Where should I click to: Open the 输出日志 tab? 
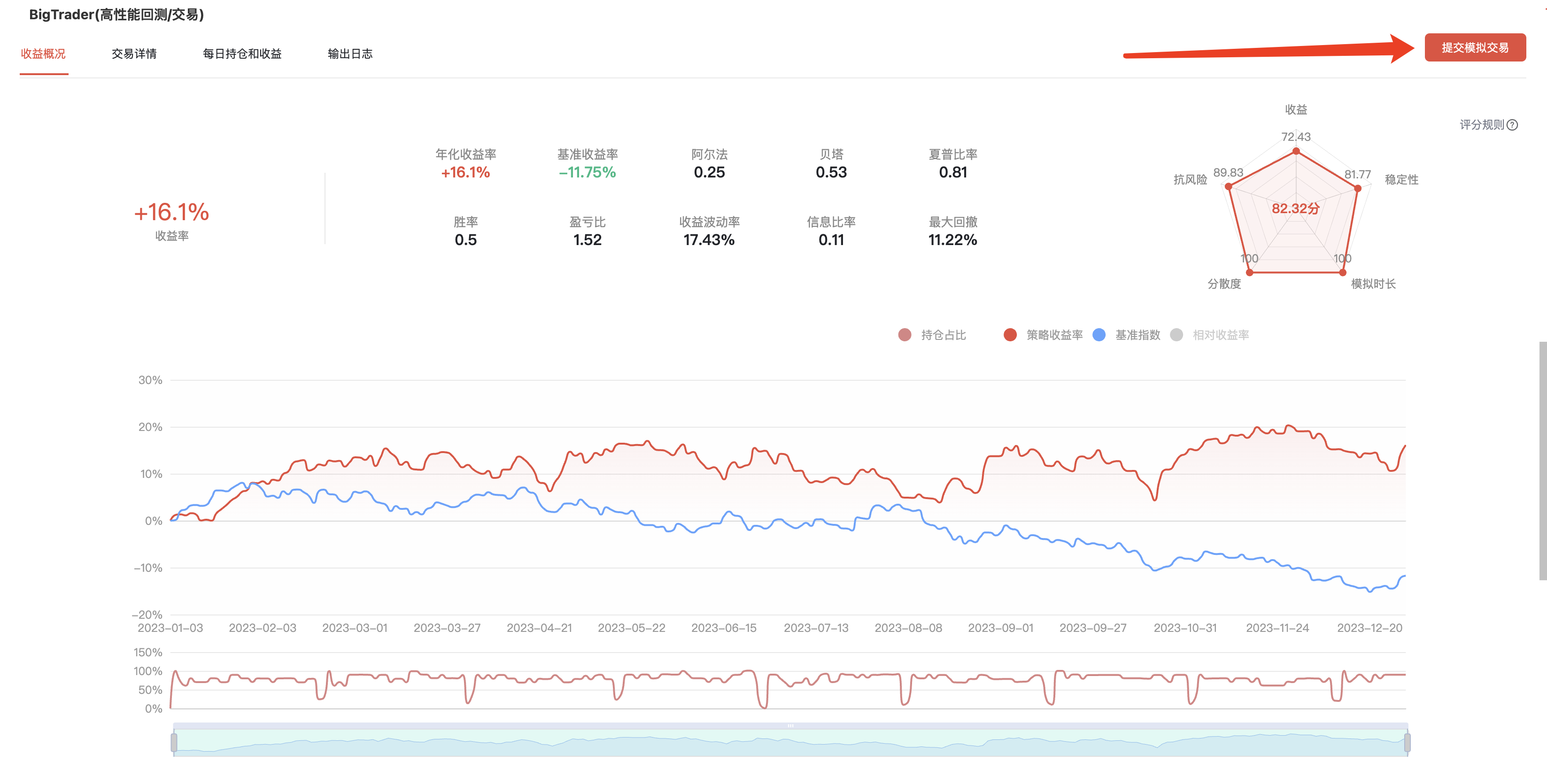tap(349, 54)
